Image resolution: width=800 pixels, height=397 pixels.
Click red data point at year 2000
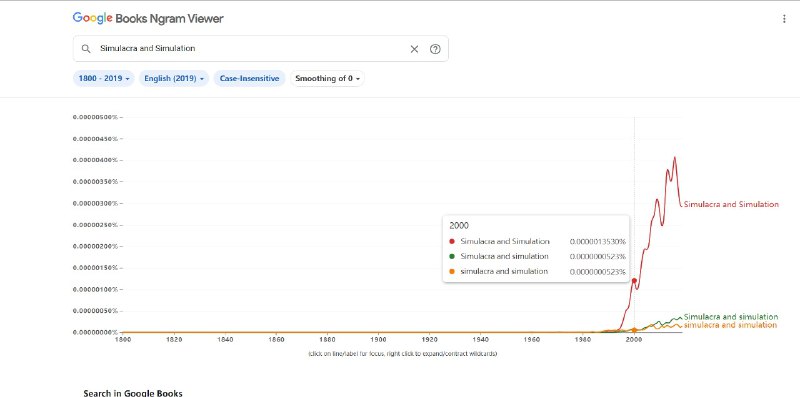[634, 280]
